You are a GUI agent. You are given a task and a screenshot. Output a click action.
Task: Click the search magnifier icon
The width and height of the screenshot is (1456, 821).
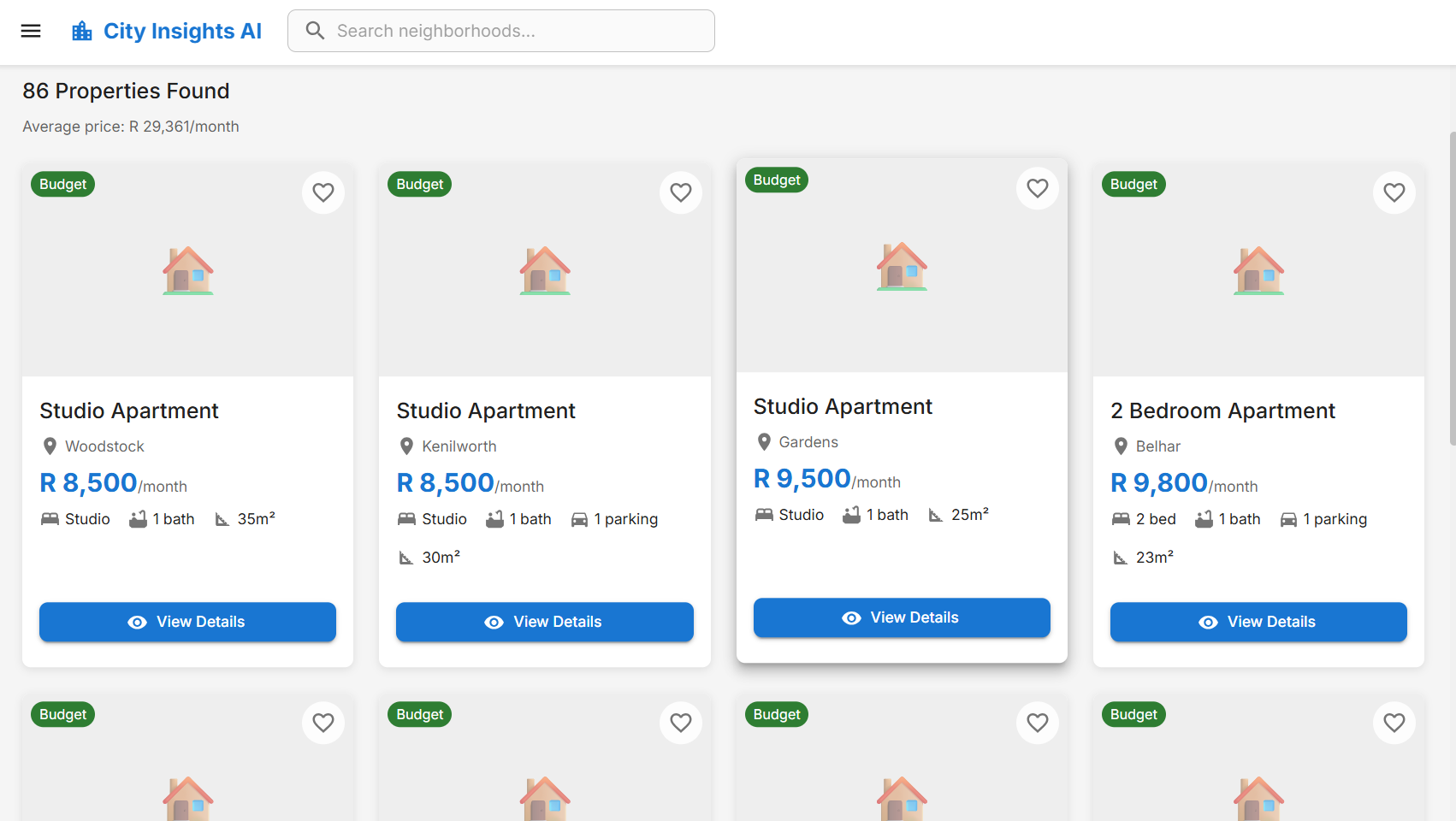pyautogui.click(x=315, y=31)
